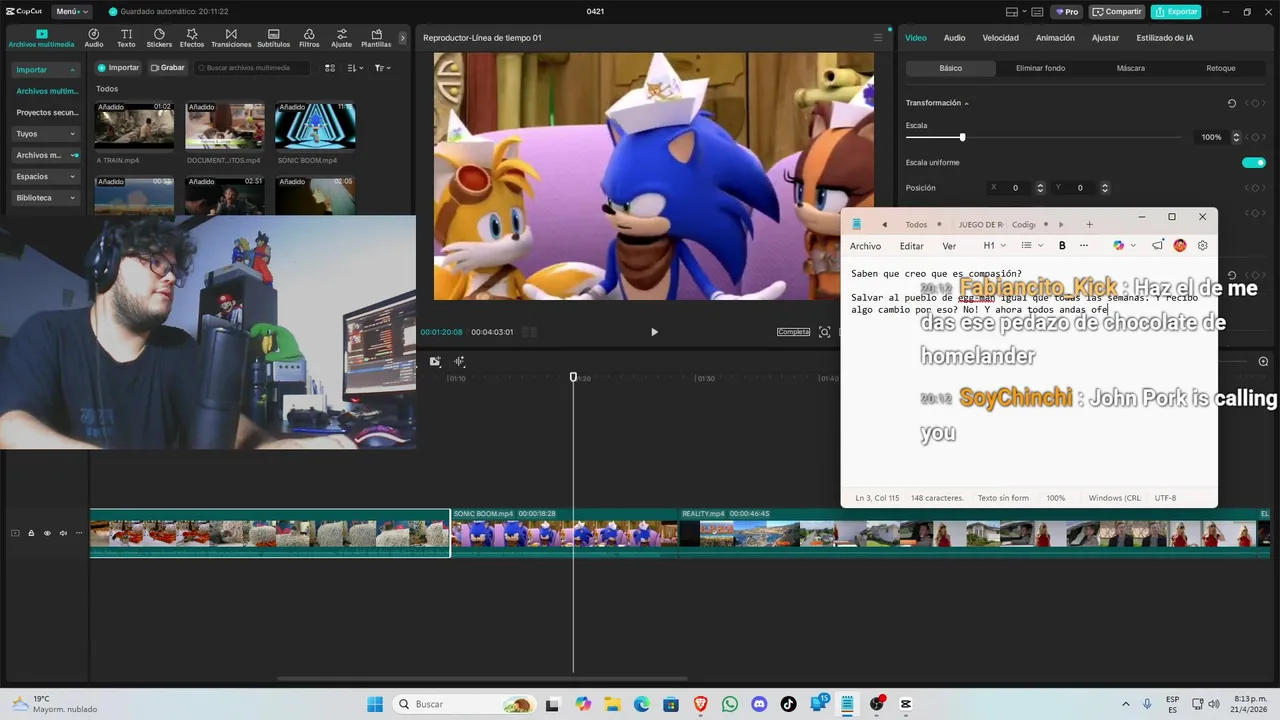Image resolution: width=1280 pixels, height=720 pixels.
Task: Hide the main track with eye icon
Action: click(47, 533)
